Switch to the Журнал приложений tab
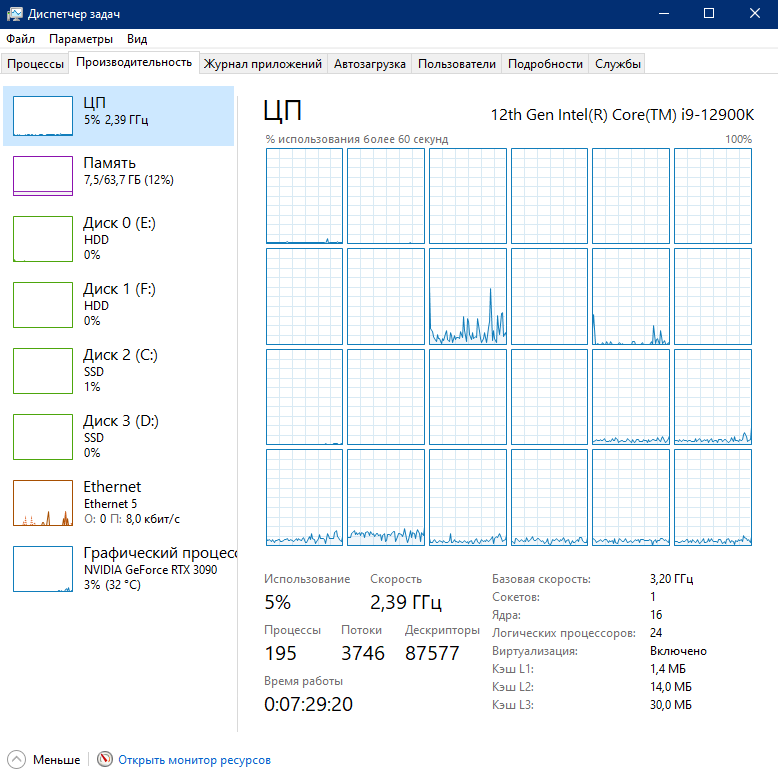This screenshot has width=778, height=783. 262,64
